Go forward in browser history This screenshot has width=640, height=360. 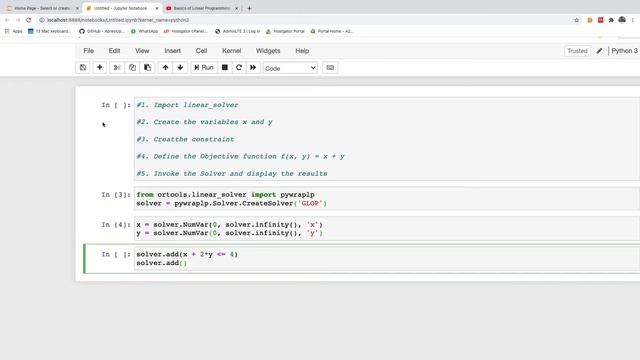tap(18, 20)
